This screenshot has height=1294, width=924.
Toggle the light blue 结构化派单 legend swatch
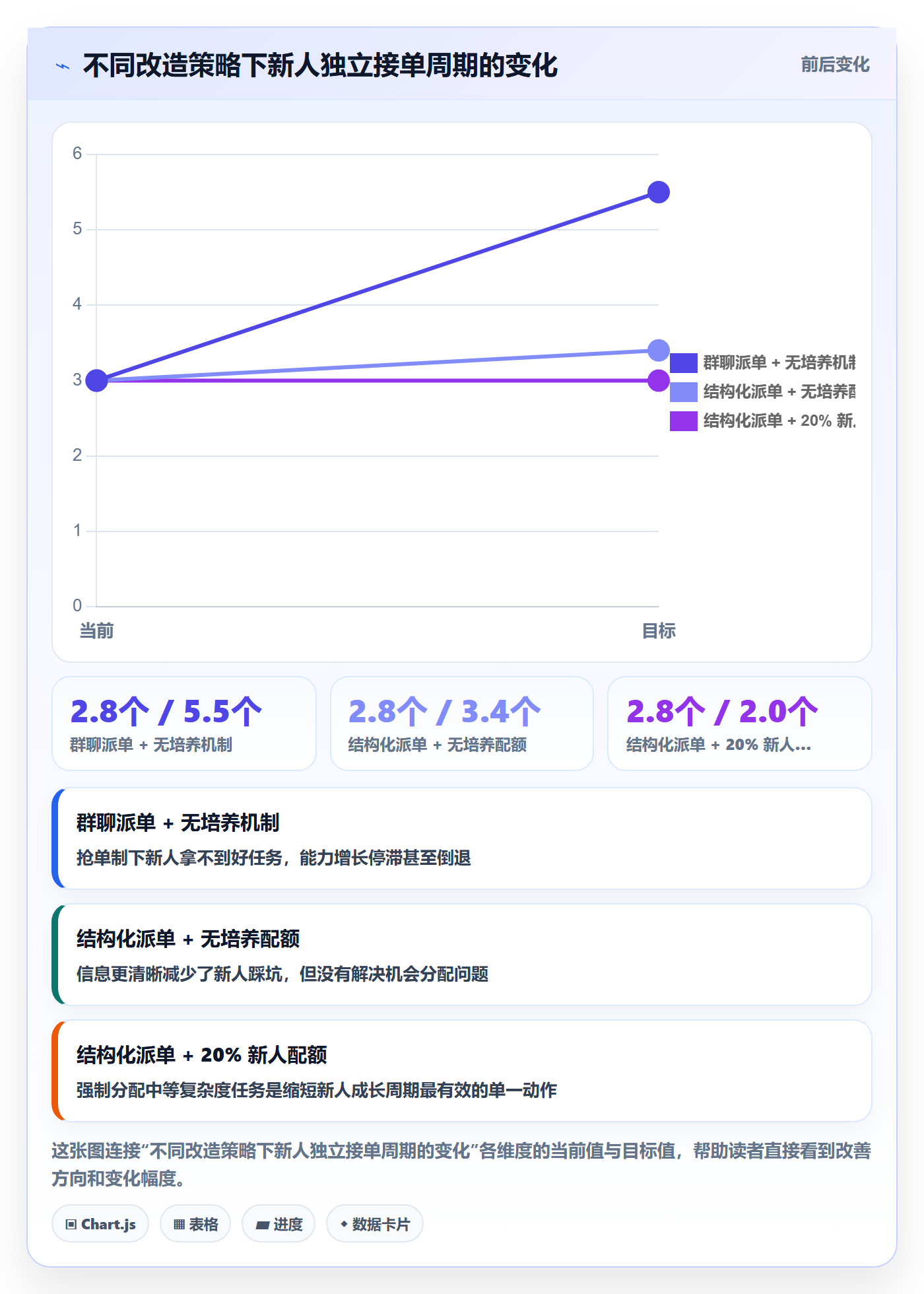[x=684, y=392]
